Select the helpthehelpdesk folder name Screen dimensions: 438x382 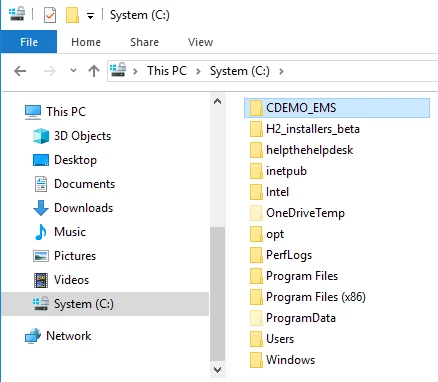(309, 150)
